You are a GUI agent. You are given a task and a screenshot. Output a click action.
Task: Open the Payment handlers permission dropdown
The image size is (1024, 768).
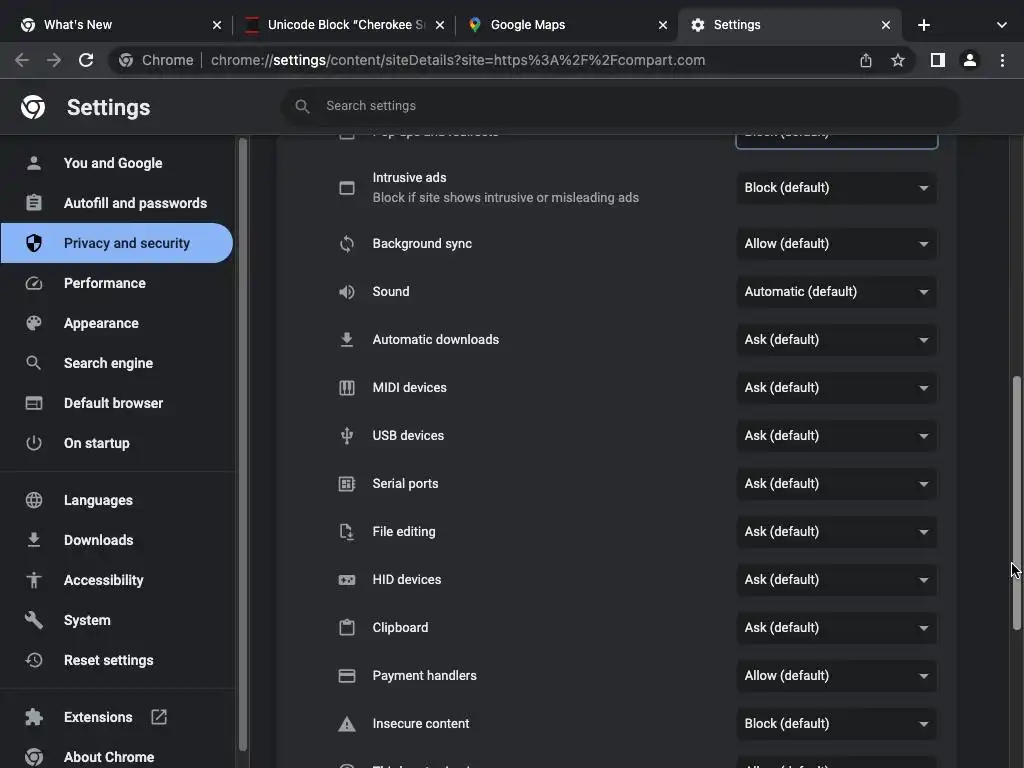836,676
